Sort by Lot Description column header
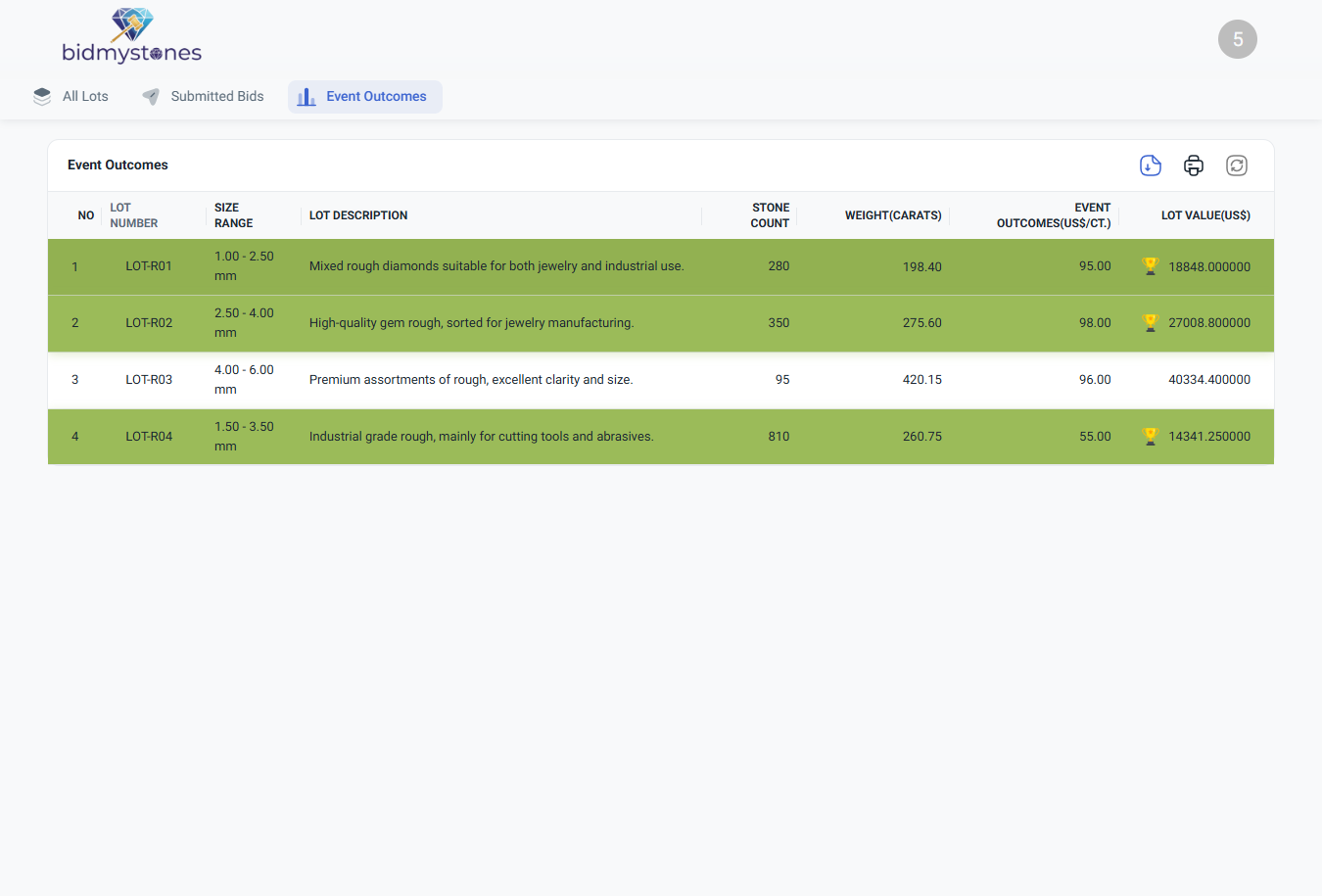 (x=358, y=215)
